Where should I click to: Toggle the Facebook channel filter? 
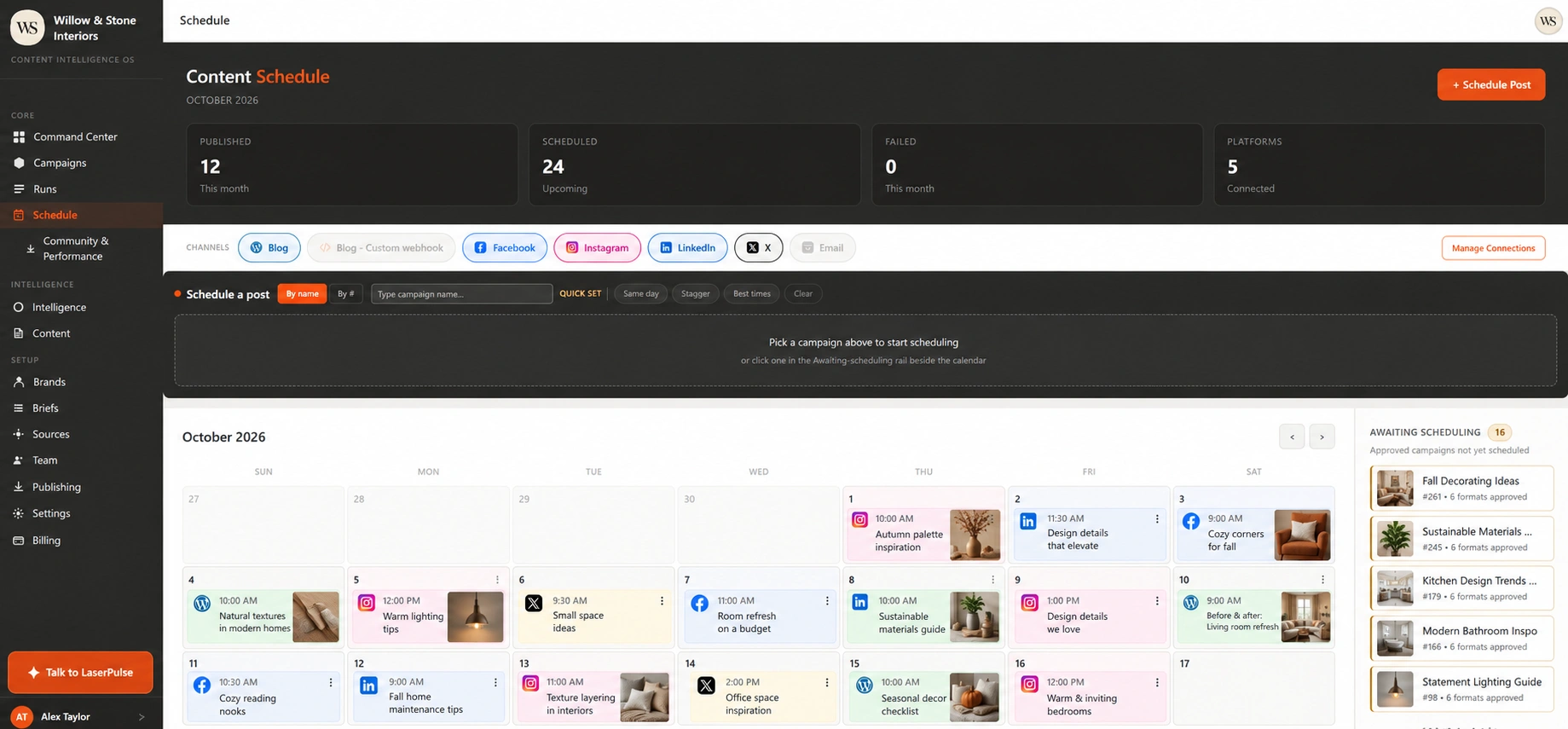pyautogui.click(x=505, y=248)
